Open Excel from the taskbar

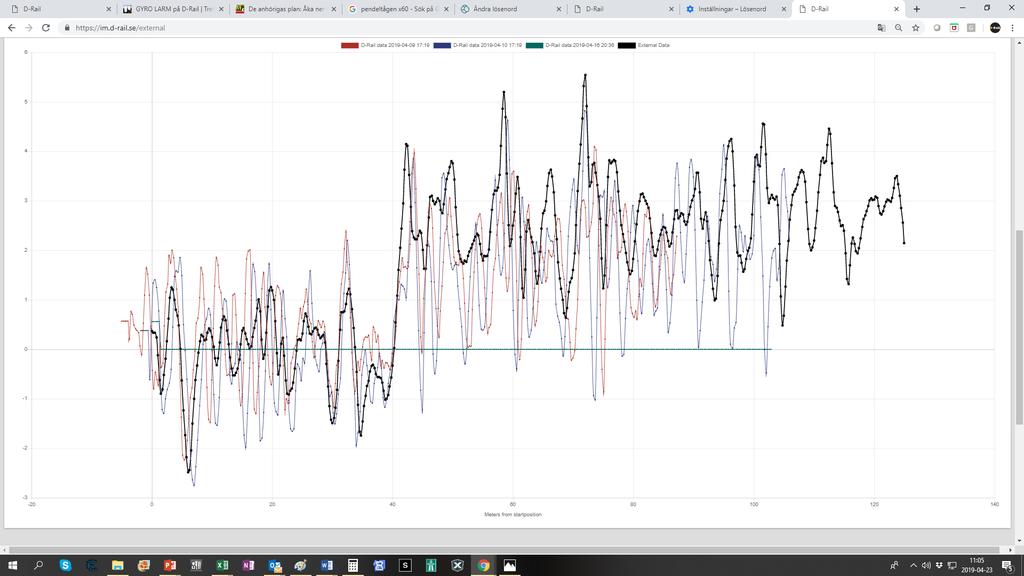pos(222,565)
